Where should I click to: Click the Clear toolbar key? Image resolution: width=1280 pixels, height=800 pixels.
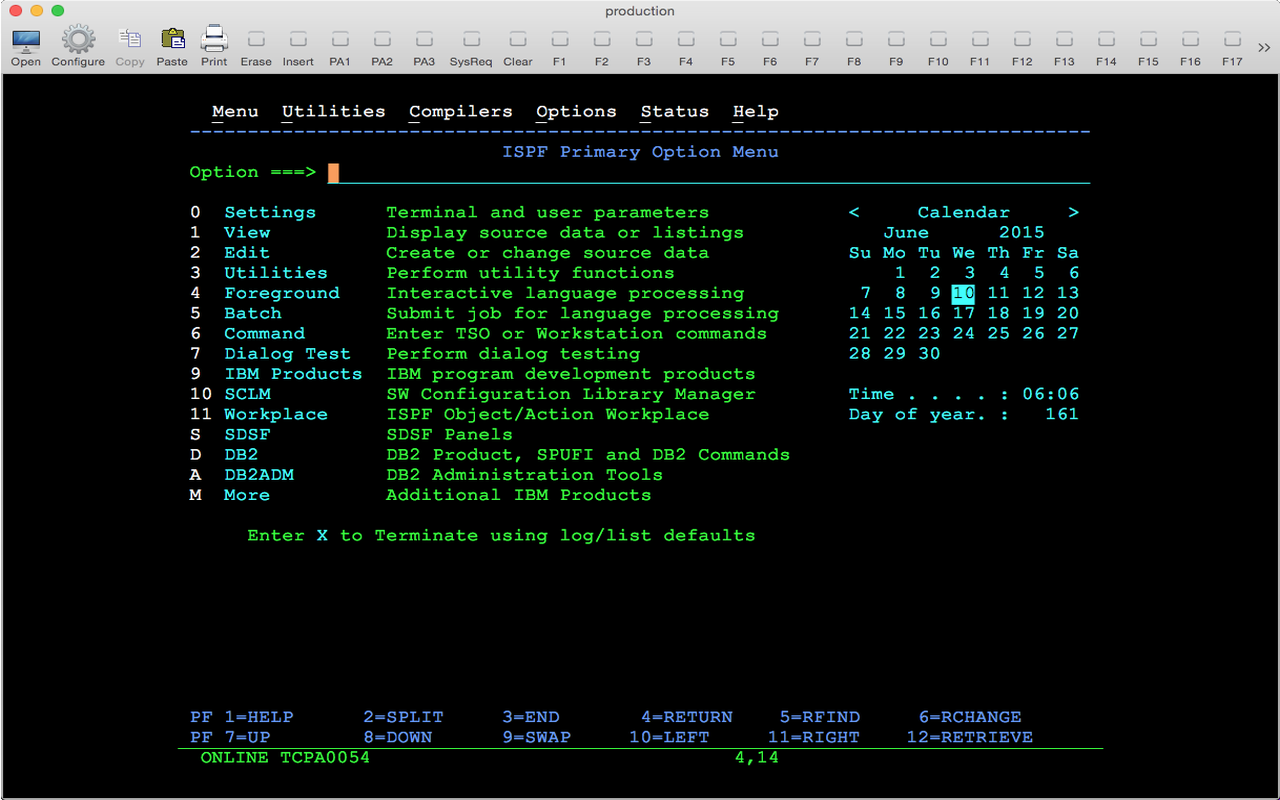click(518, 46)
